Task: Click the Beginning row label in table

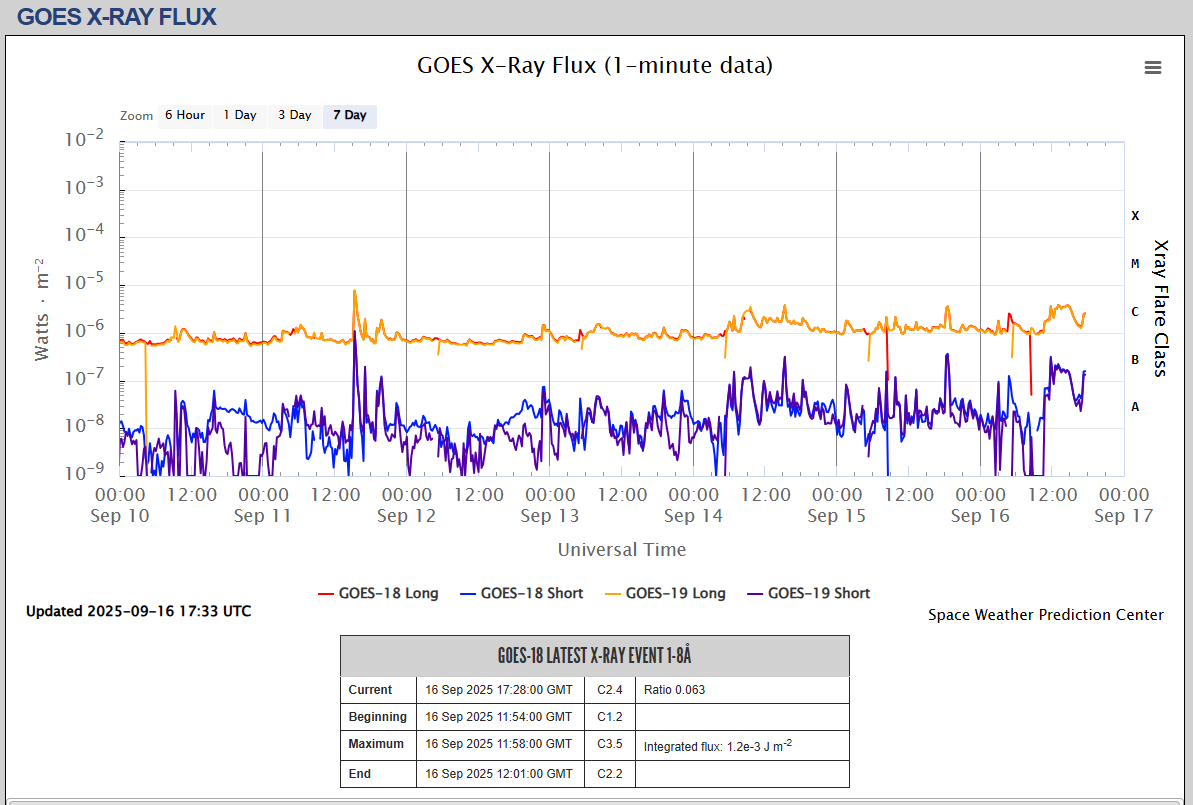Action: click(x=377, y=717)
